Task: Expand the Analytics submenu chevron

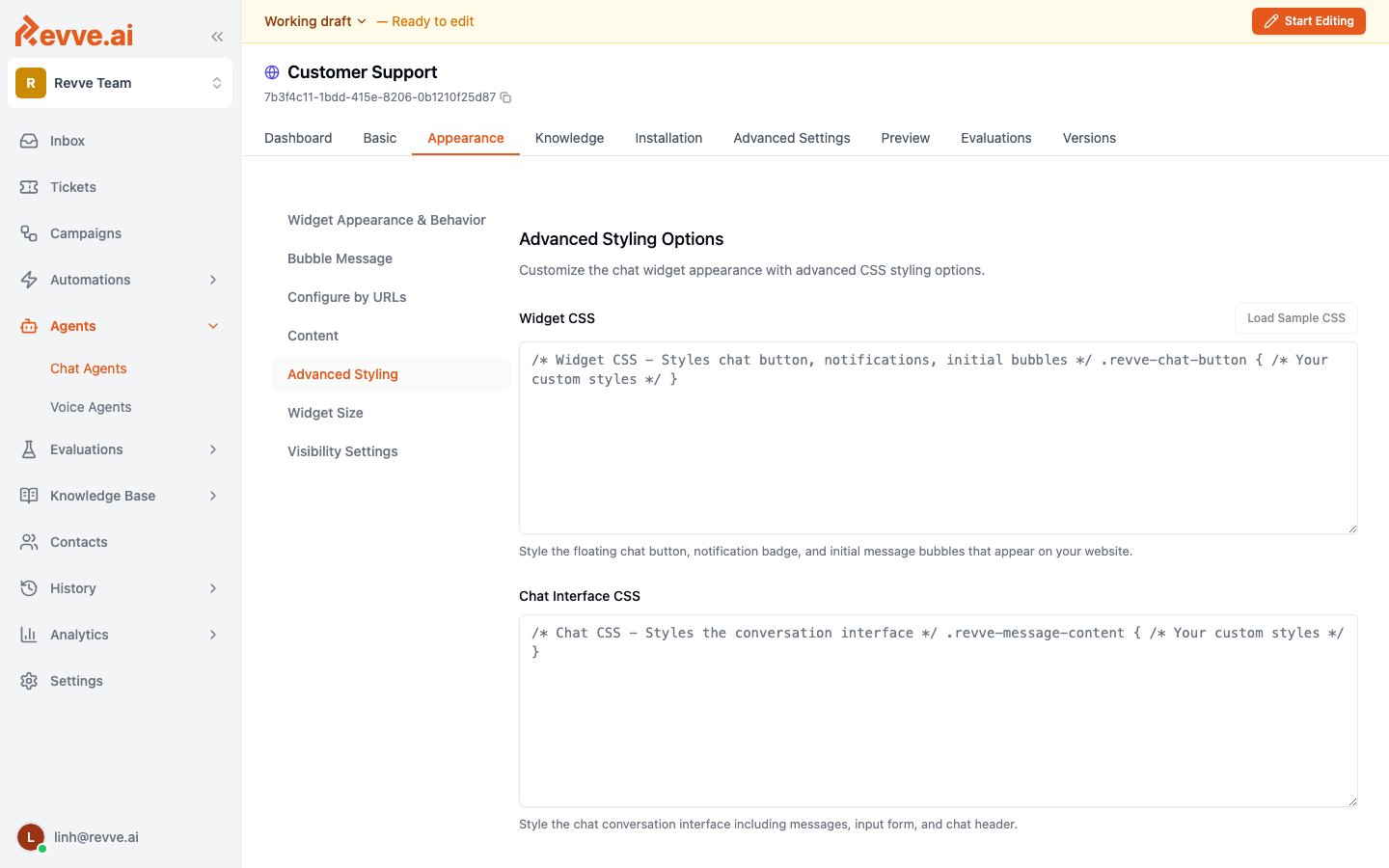Action: (213, 635)
